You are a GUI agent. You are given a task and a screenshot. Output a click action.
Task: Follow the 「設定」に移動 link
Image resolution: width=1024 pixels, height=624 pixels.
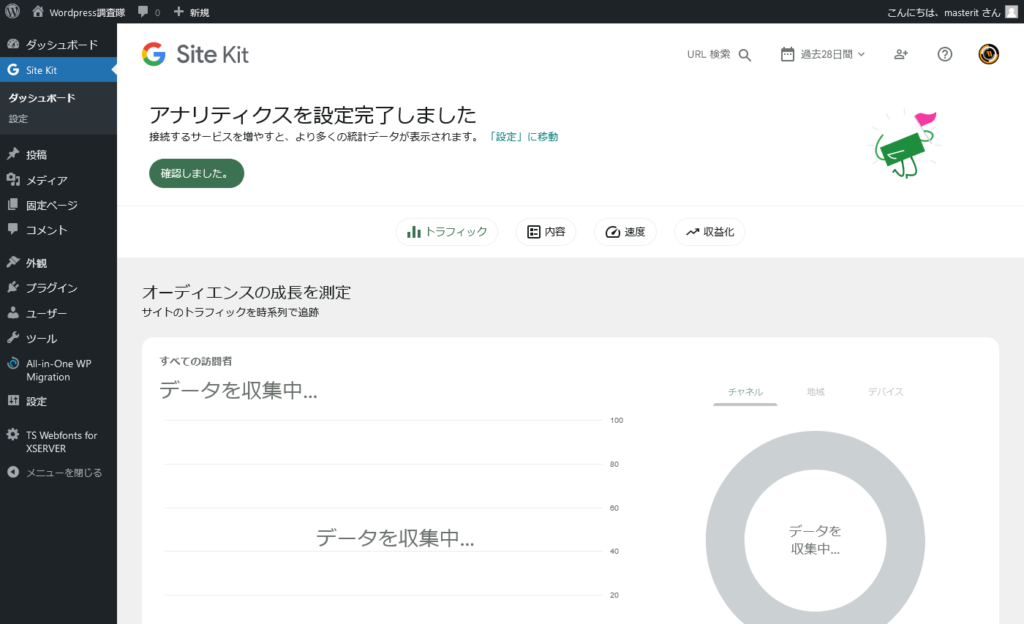click(523, 137)
